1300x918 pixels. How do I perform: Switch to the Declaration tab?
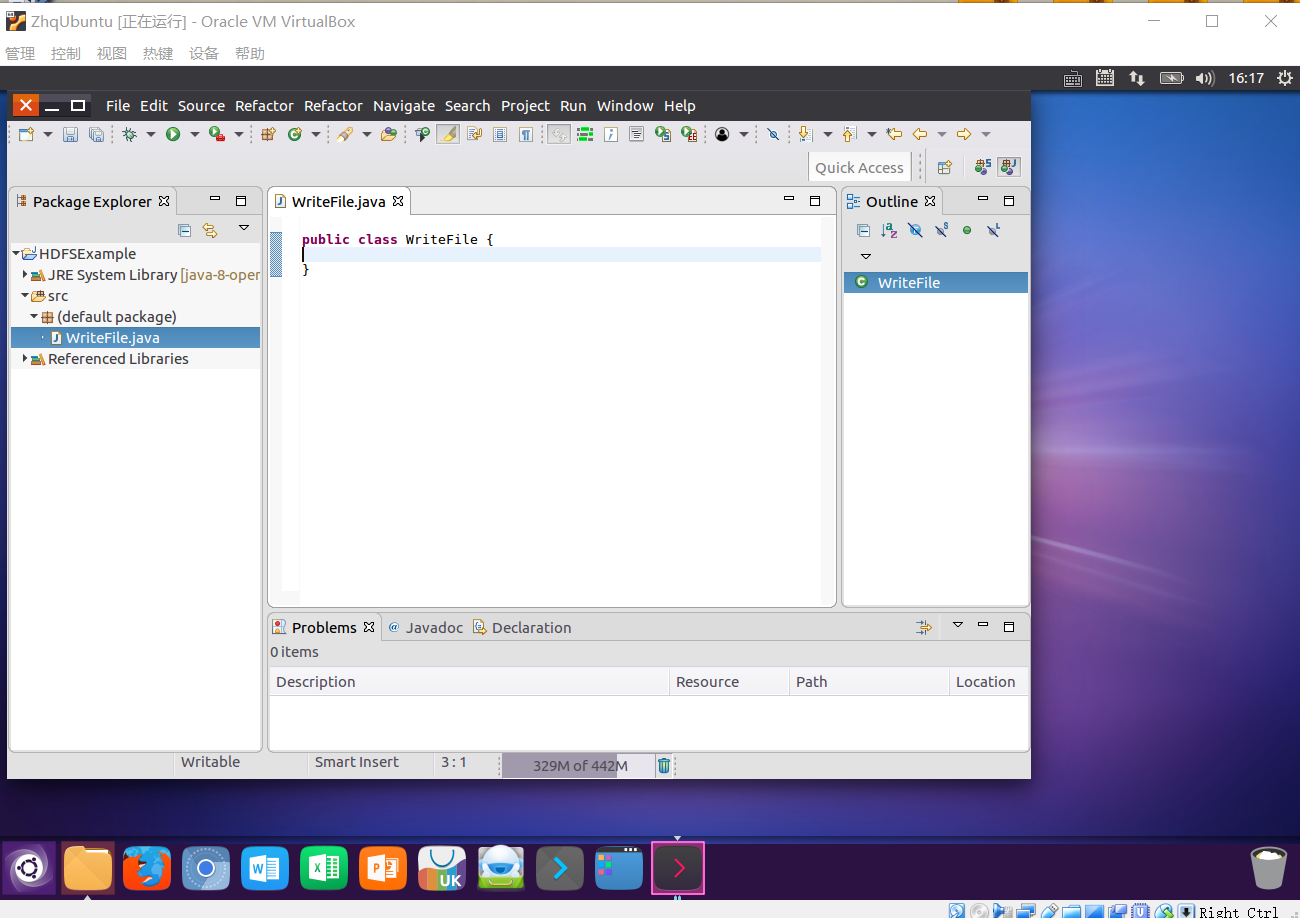(522, 627)
